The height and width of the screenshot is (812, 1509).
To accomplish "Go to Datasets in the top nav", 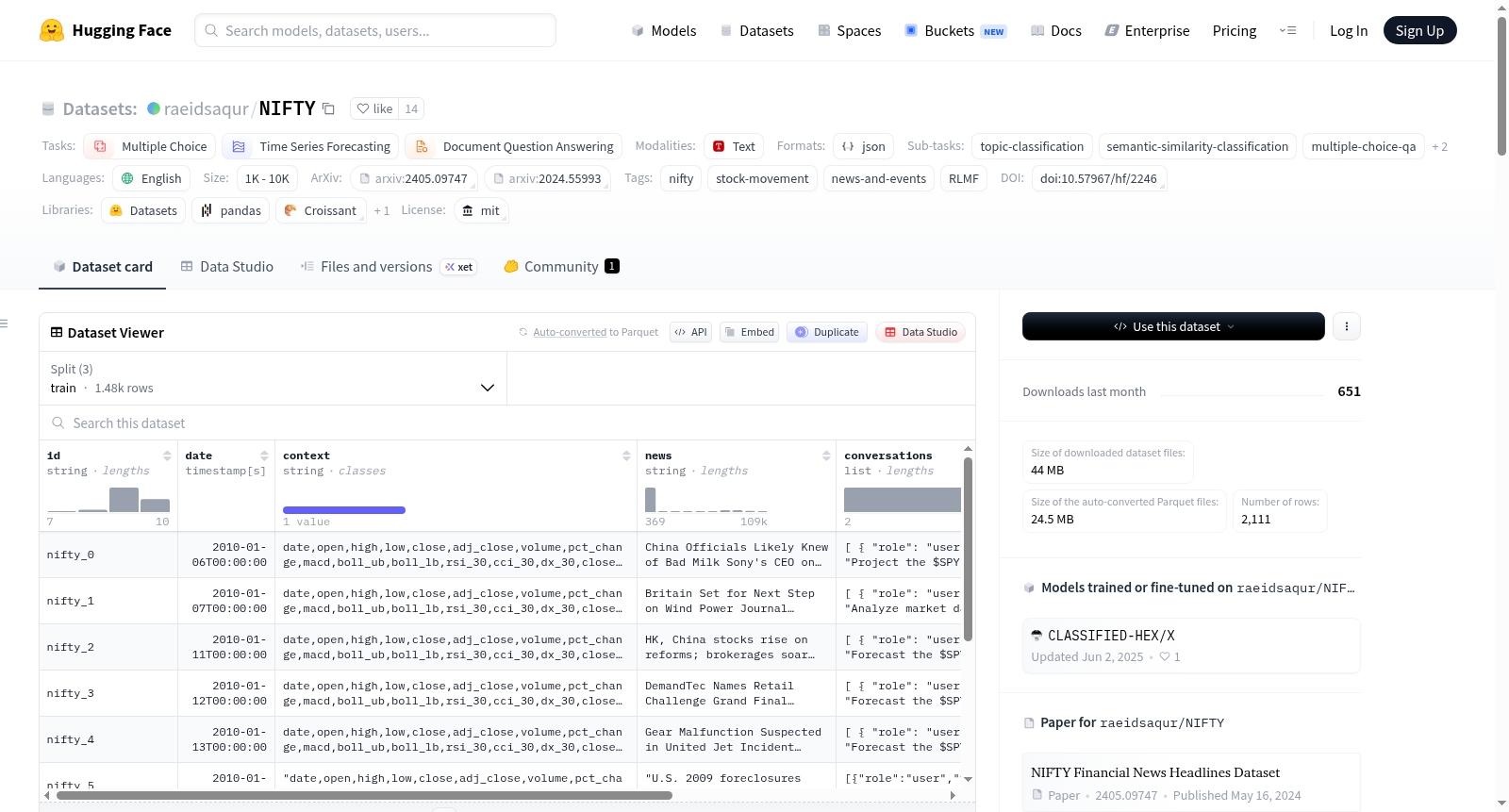I will point(757,30).
